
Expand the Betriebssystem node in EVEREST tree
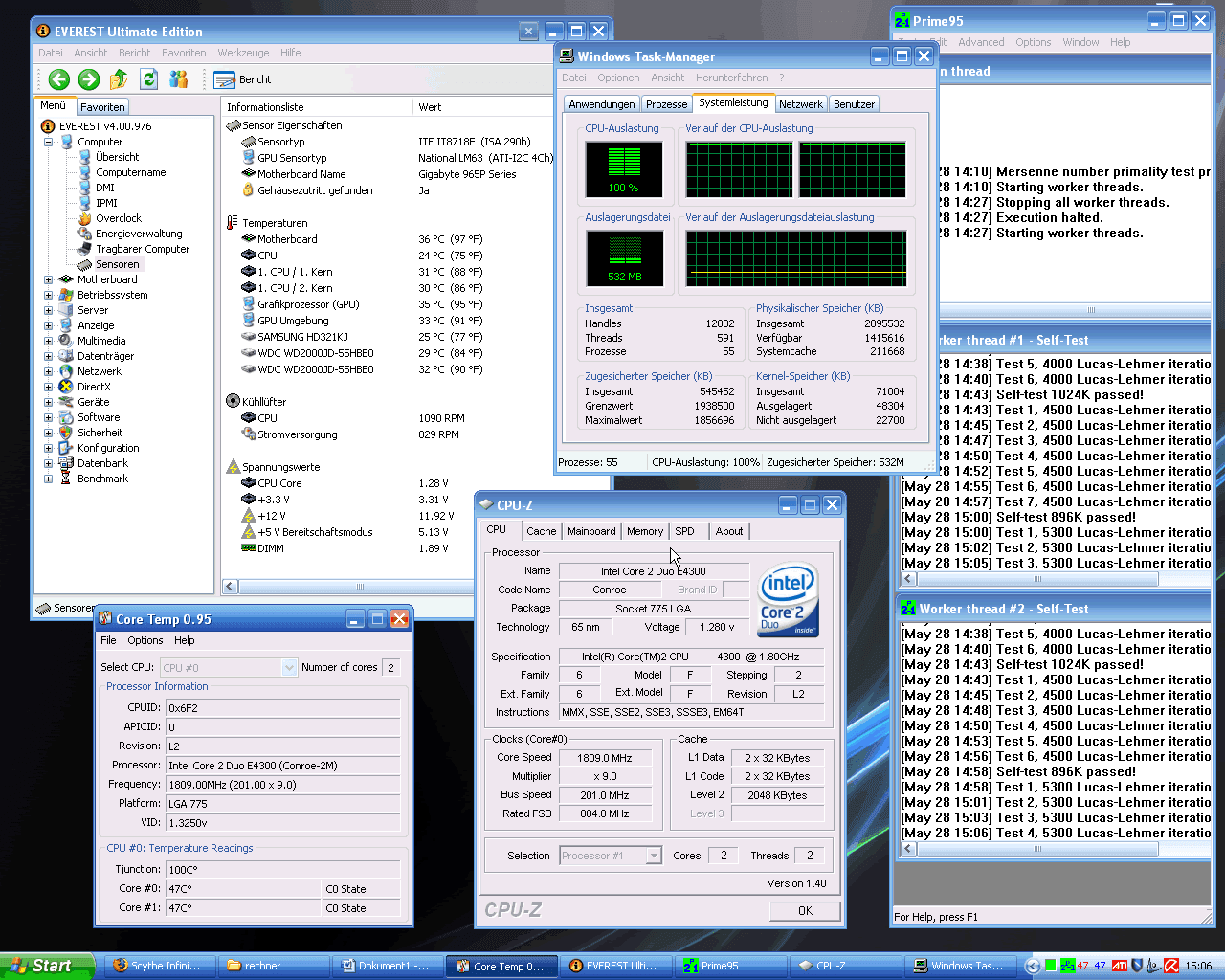point(48,295)
